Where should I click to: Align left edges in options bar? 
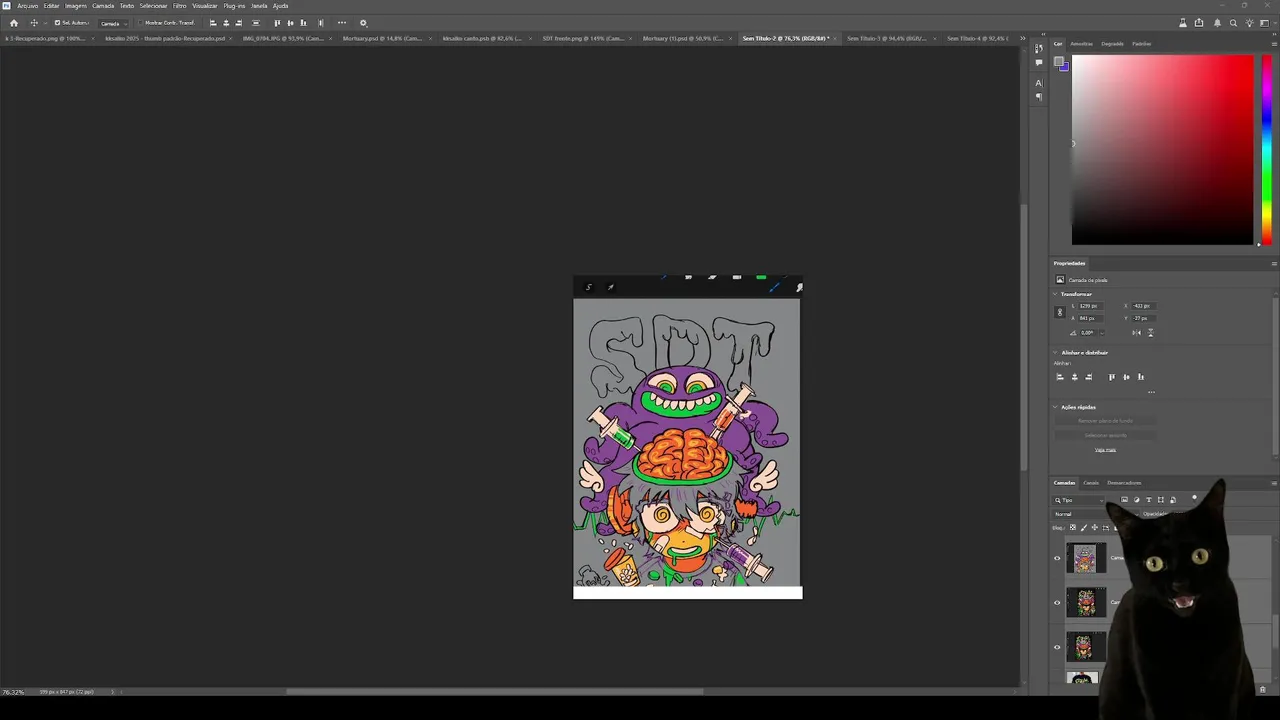click(213, 23)
